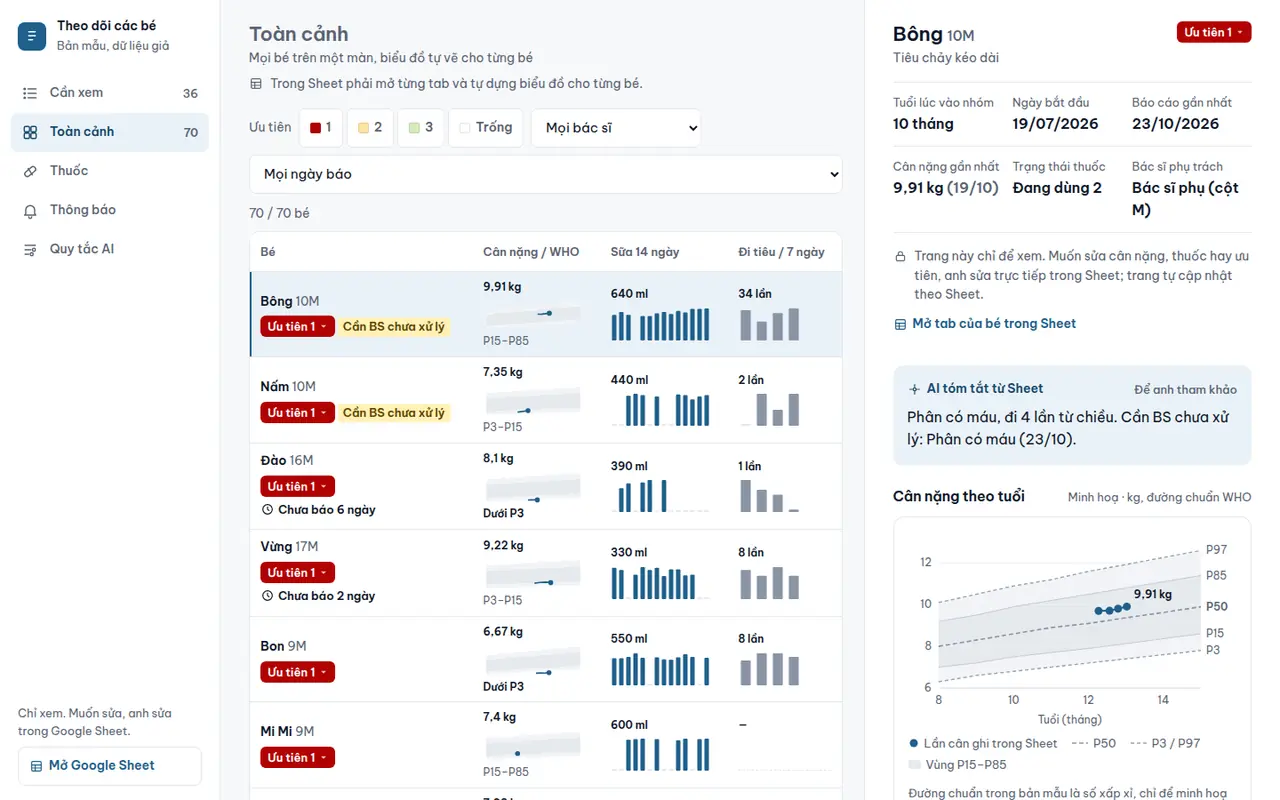Click the grid icon next to Toàn cảnh

[x=30, y=132]
